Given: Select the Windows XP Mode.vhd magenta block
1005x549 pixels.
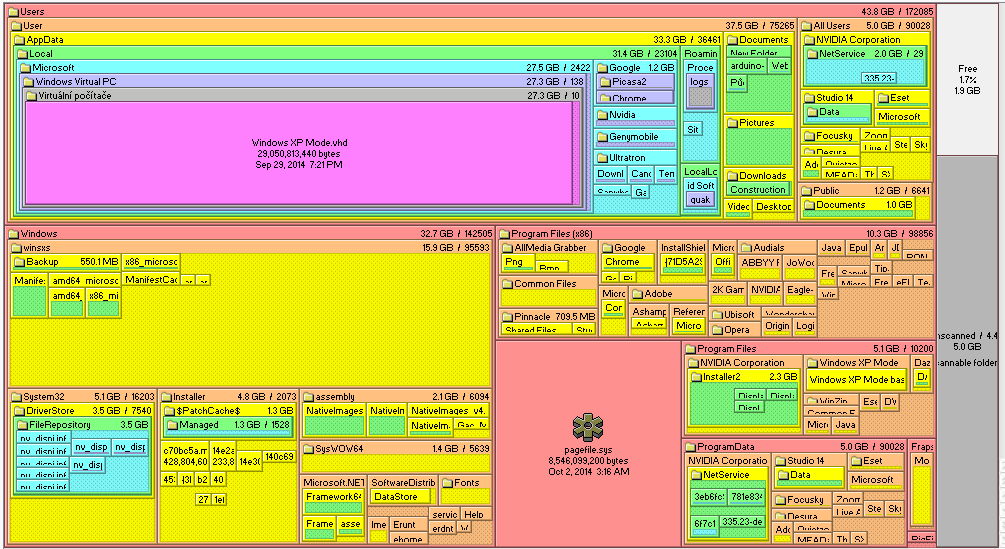Looking at the screenshot, I should (x=297, y=154).
